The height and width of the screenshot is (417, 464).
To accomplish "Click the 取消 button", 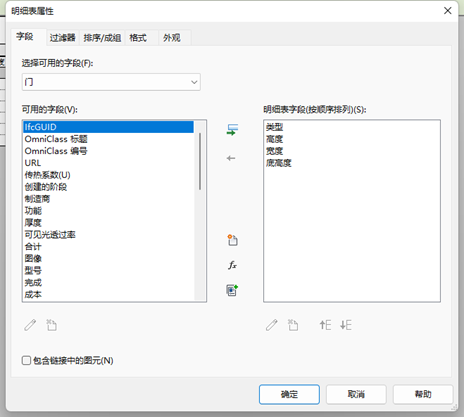I will tap(356, 394).
